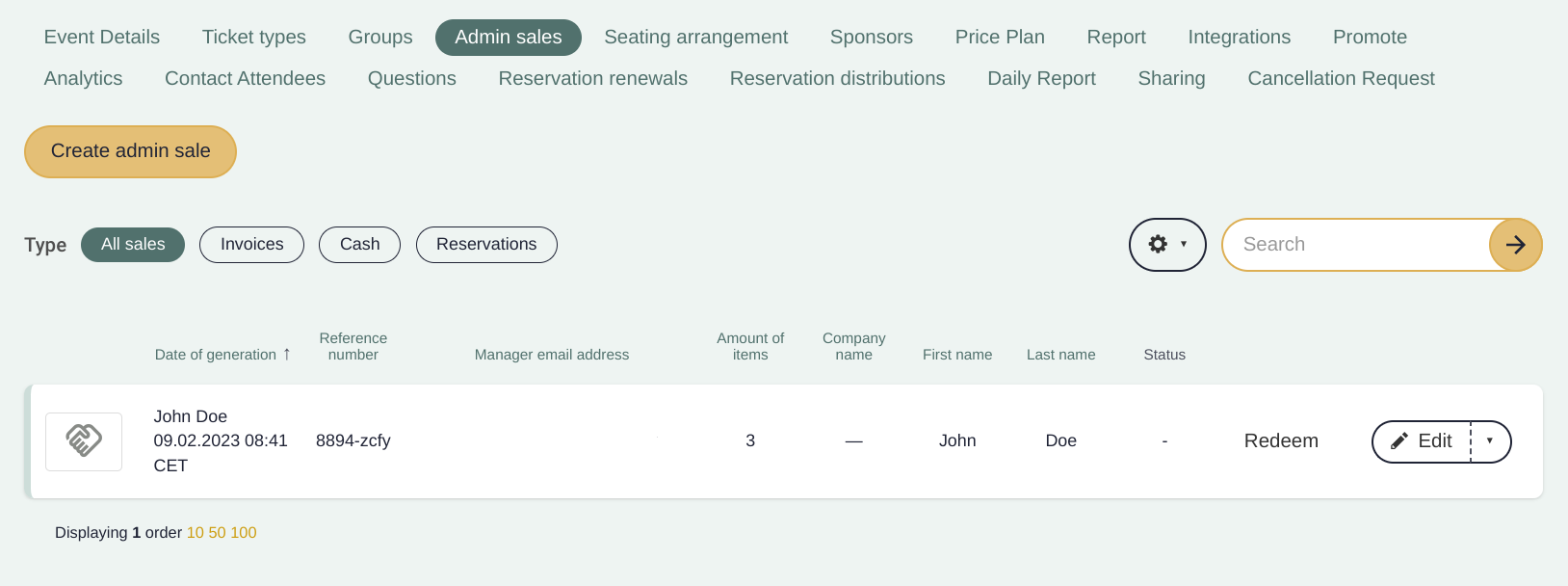Open the Ticket types tab
Image resolution: width=1568 pixels, height=586 pixels.
pos(254,37)
